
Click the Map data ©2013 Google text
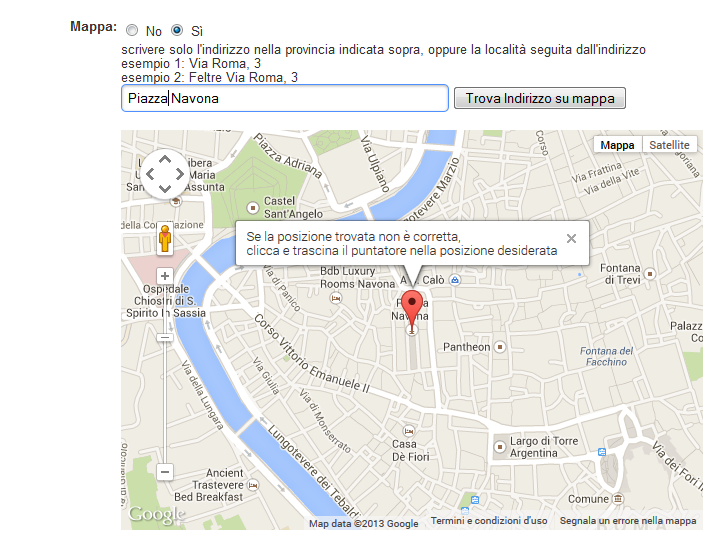364,523
